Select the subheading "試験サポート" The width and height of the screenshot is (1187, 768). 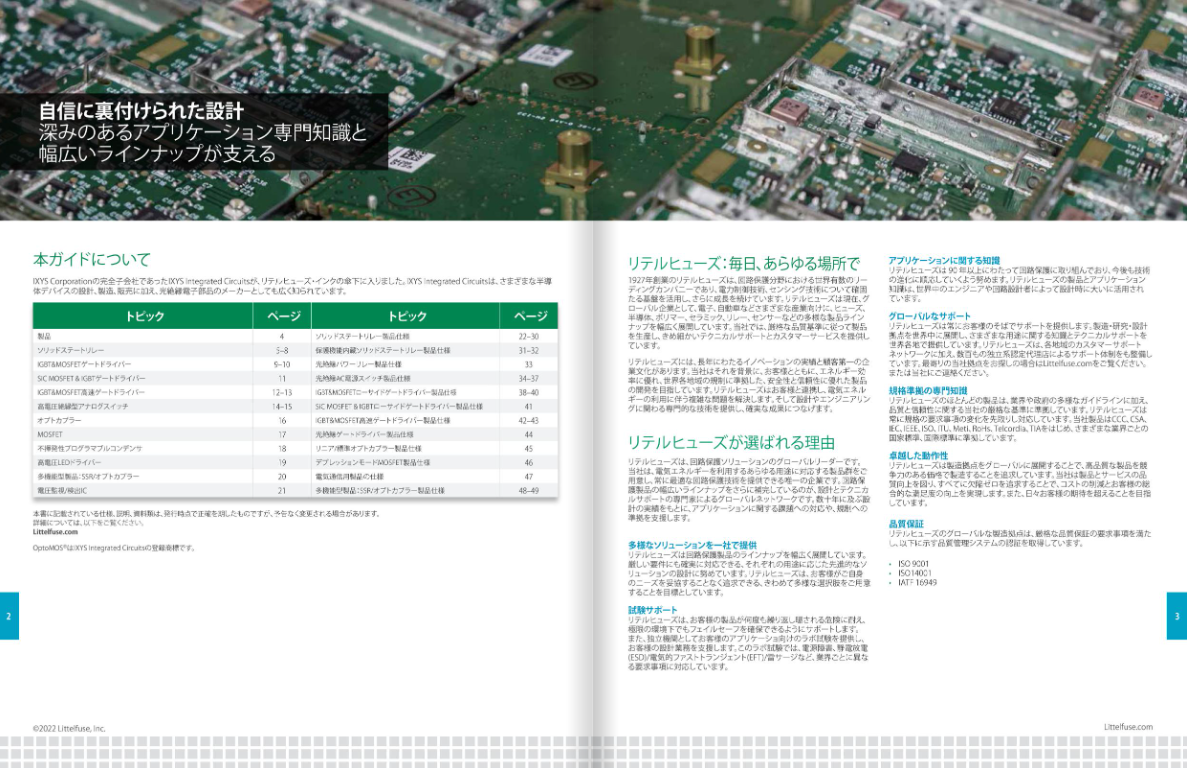(x=653, y=610)
